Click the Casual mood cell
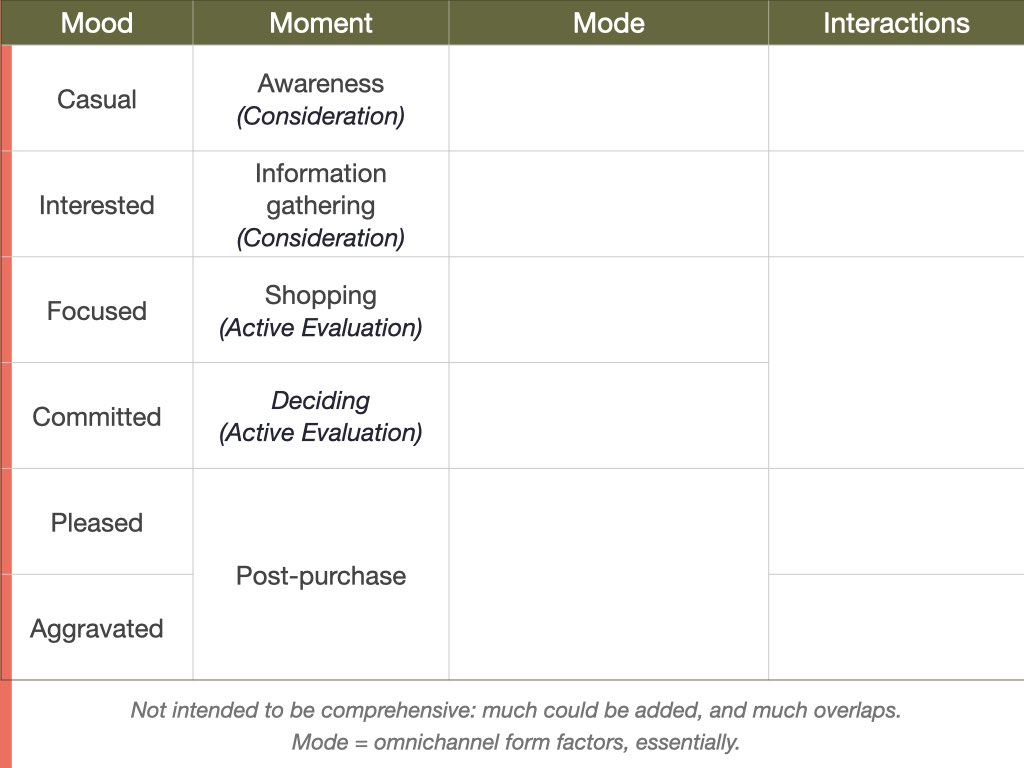Screen dimensions: 1024x768 coord(97,99)
